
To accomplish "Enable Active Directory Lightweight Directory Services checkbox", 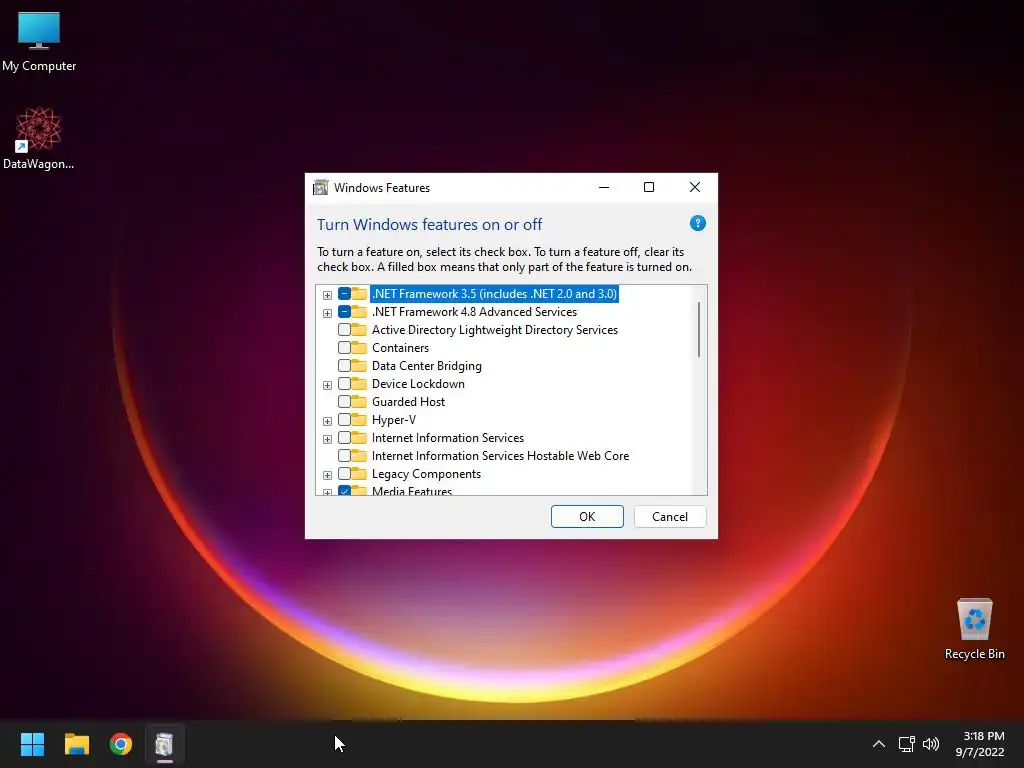I will tap(344, 330).
